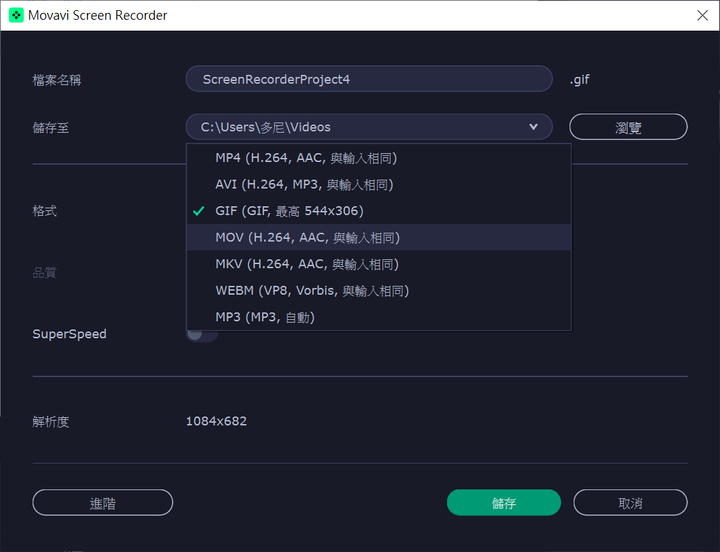Click the 瀏覽 browse button
The image size is (720, 552).
[x=628, y=127]
